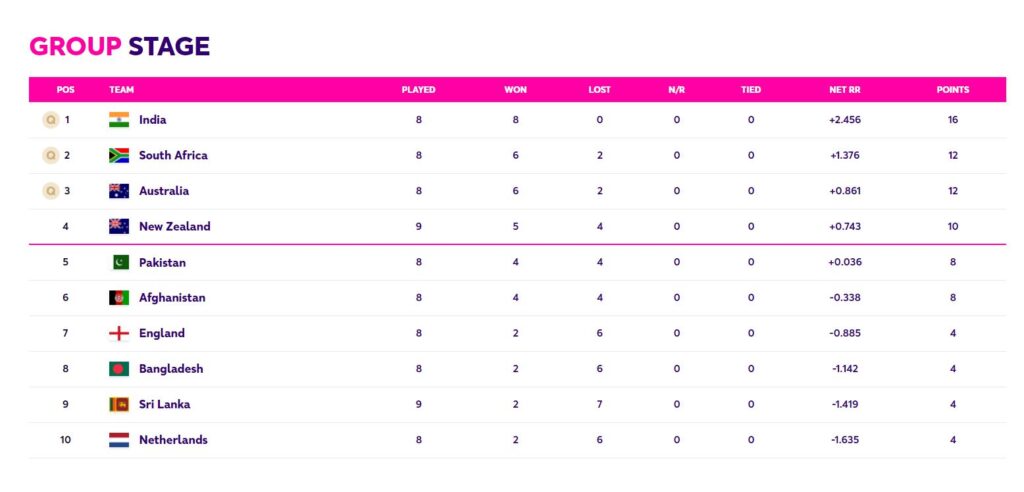Click the Bangladesh flag icon
This screenshot has height=492, width=1024.
coord(119,369)
